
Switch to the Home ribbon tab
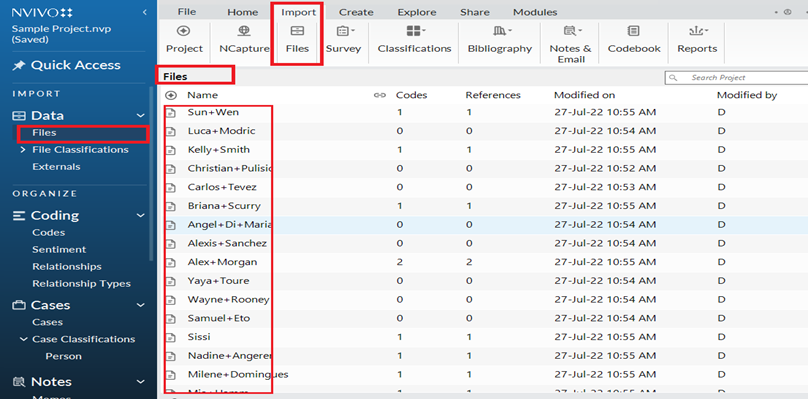point(243,12)
